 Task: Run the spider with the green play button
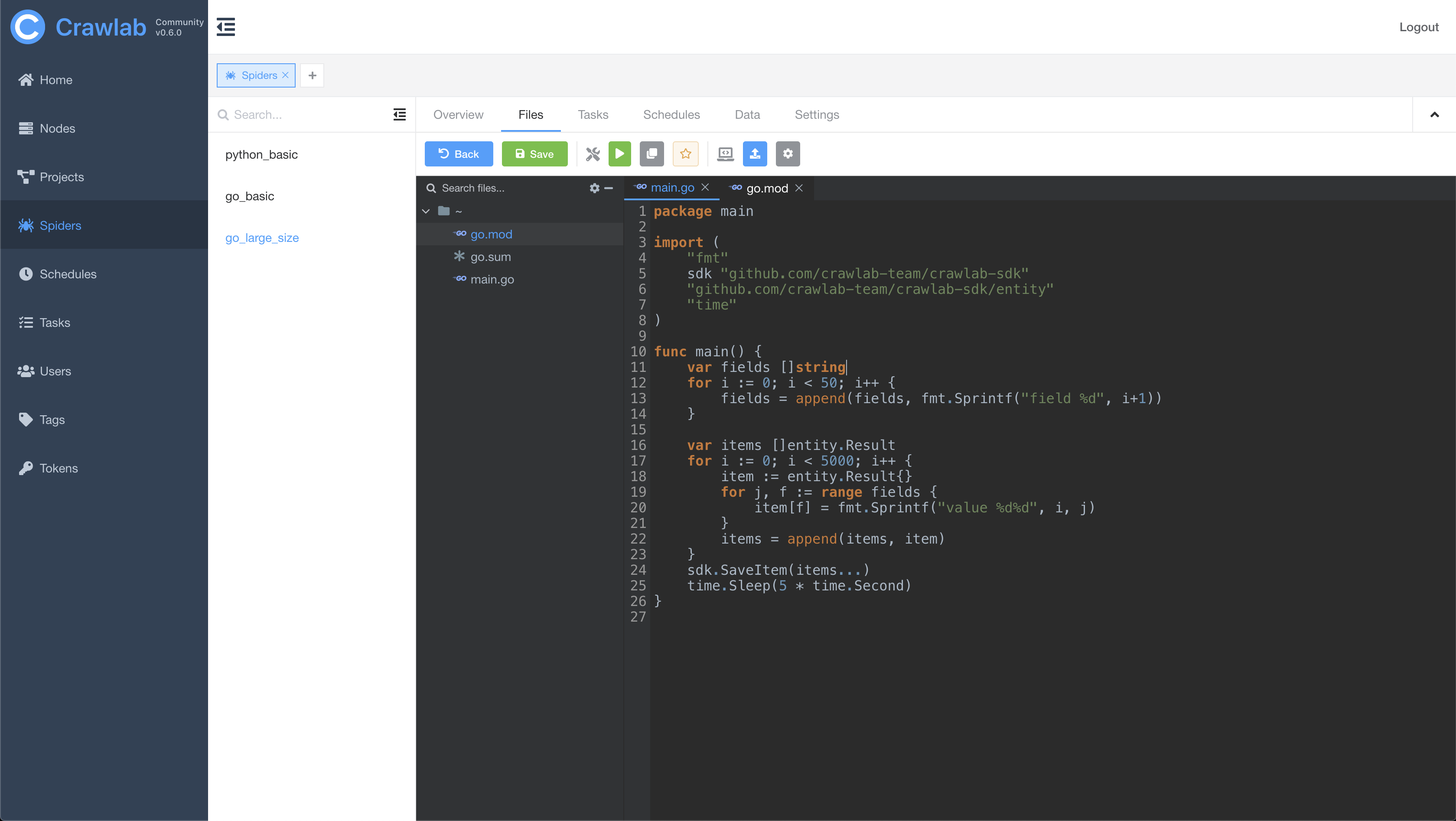click(619, 154)
